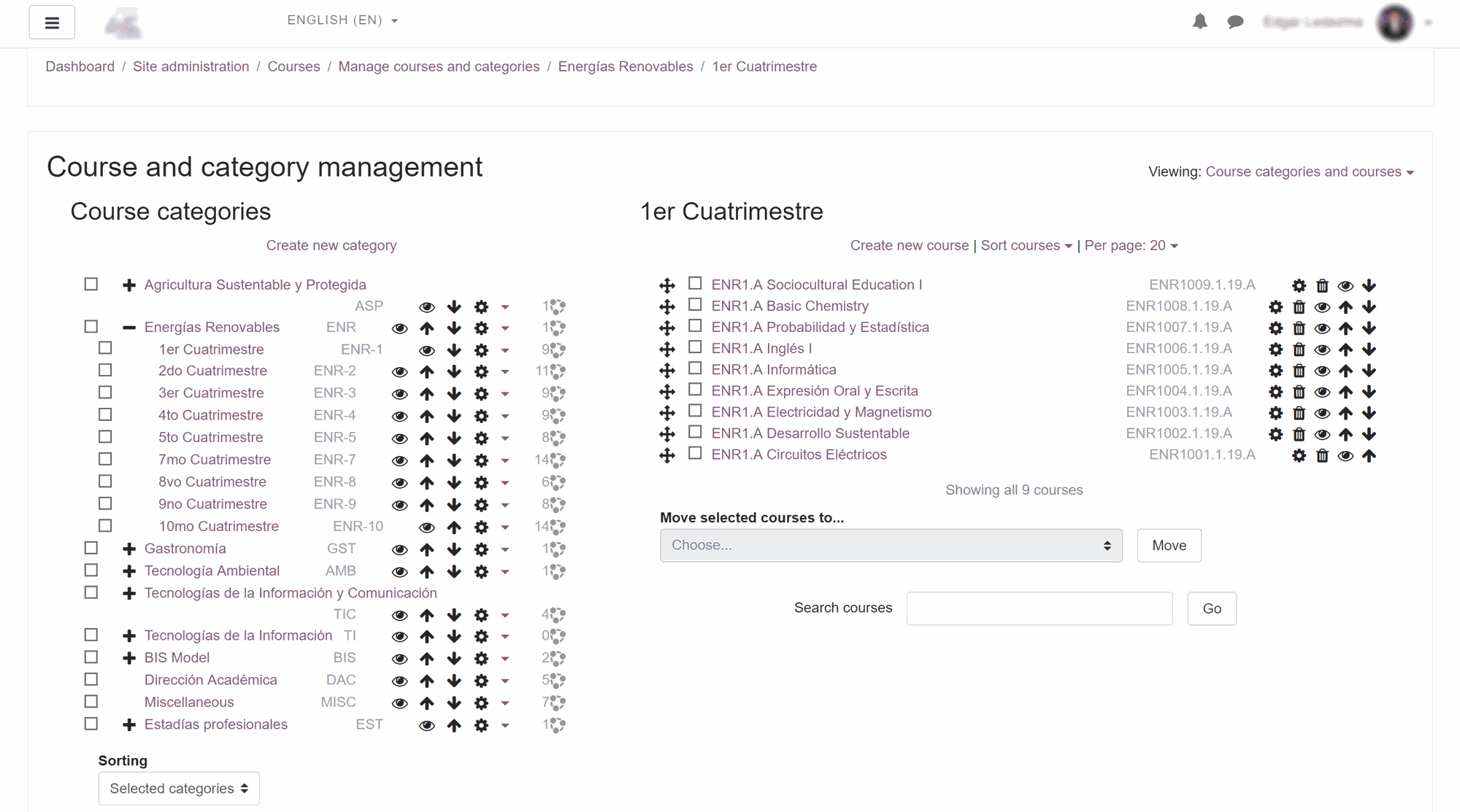Open the hamburger side menu

pyautogui.click(x=52, y=23)
